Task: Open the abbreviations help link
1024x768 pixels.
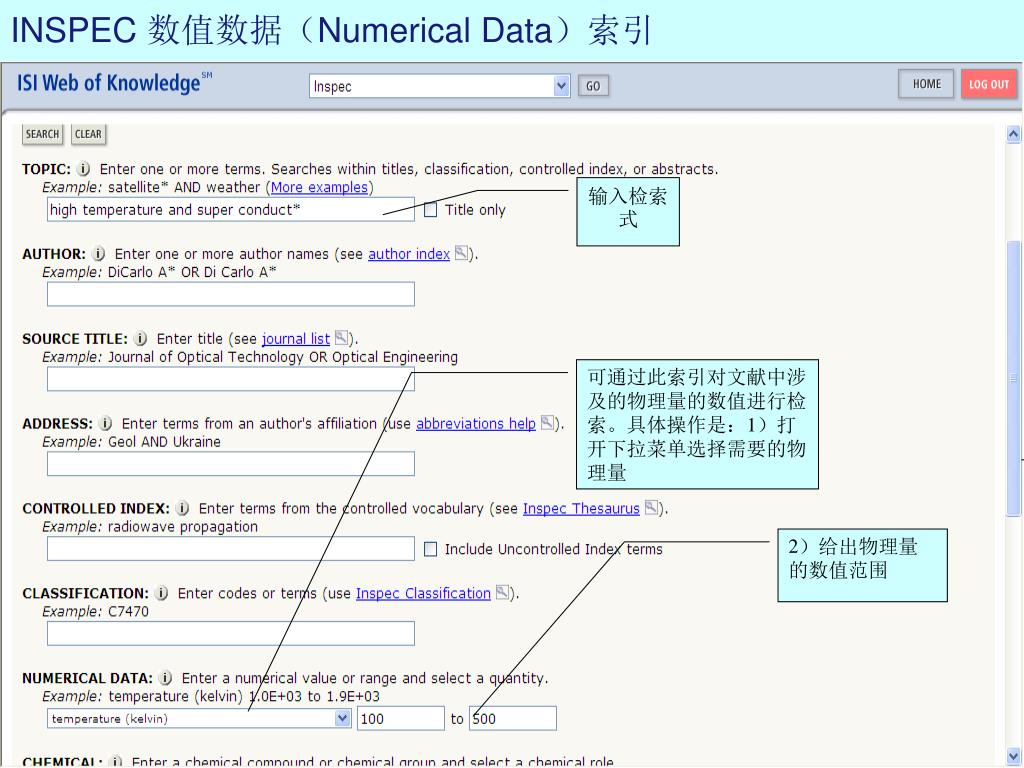Action: pos(476,424)
